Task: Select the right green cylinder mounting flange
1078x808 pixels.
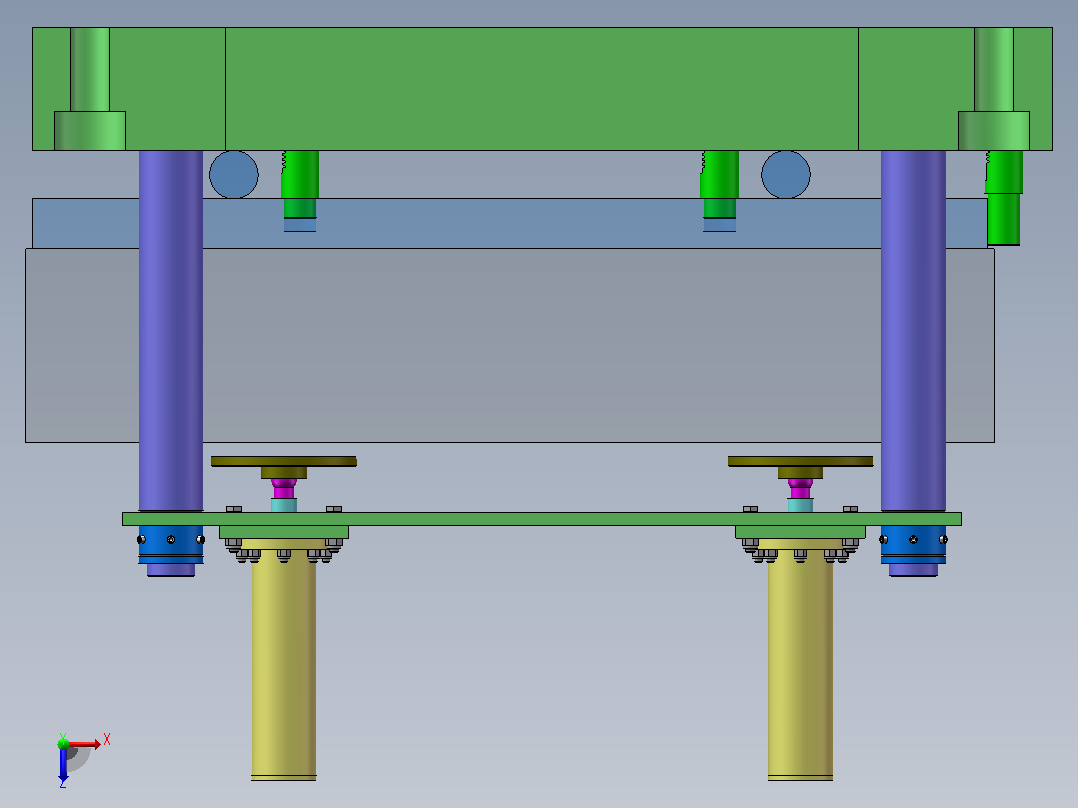Action: tap(800, 532)
